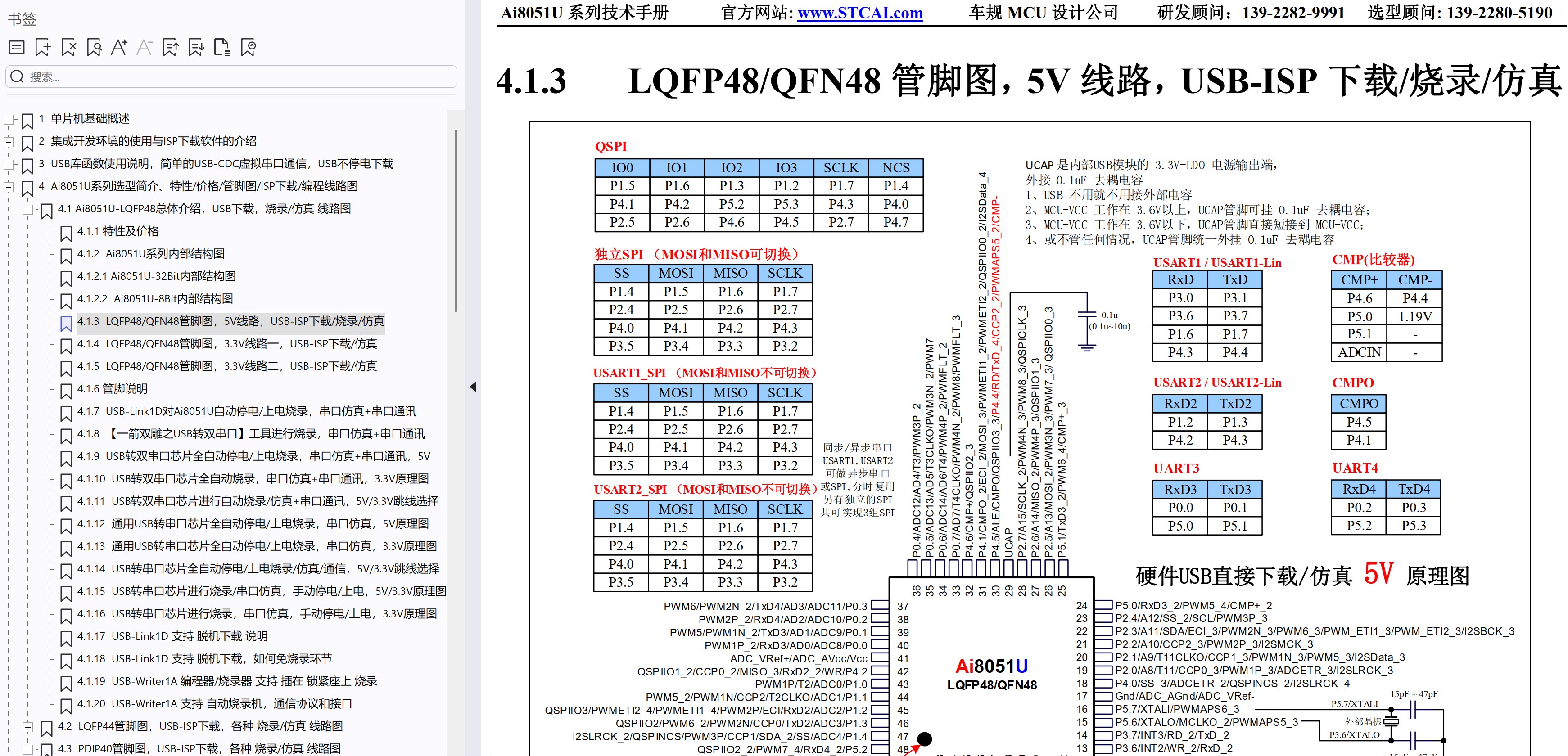This screenshot has width=1568, height=756.
Task: Collapse the bookmark side panel arrow
Action: [x=473, y=387]
